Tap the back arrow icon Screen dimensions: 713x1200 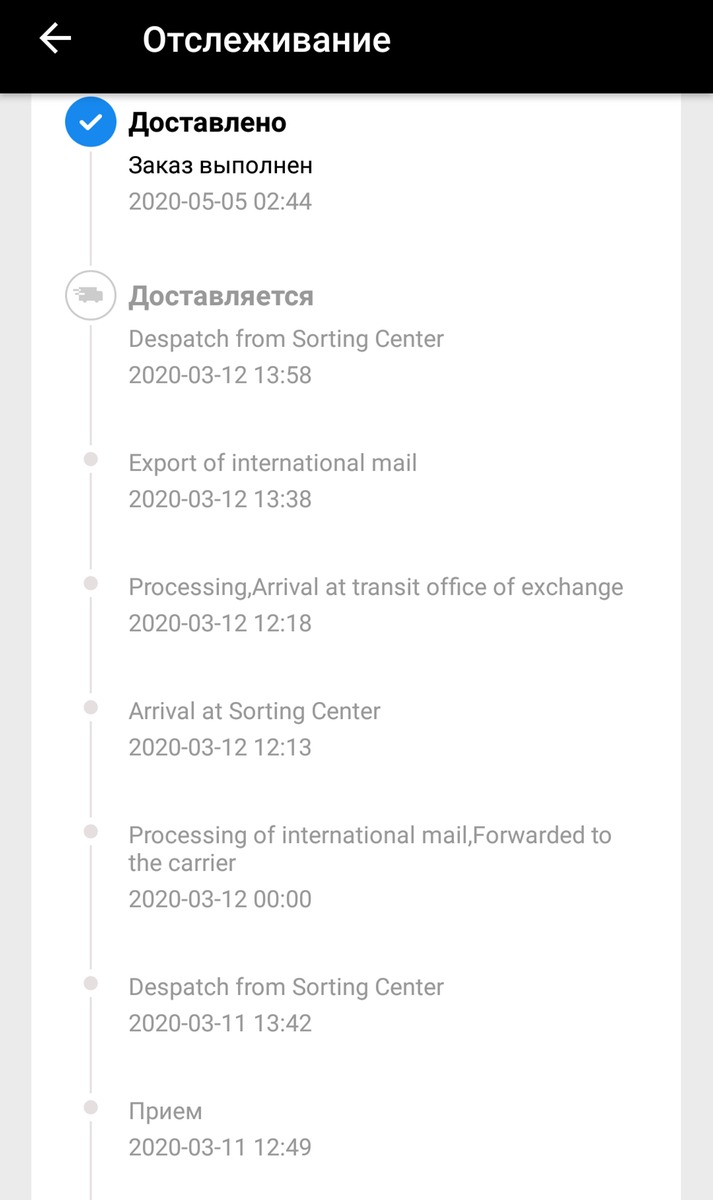55,39
